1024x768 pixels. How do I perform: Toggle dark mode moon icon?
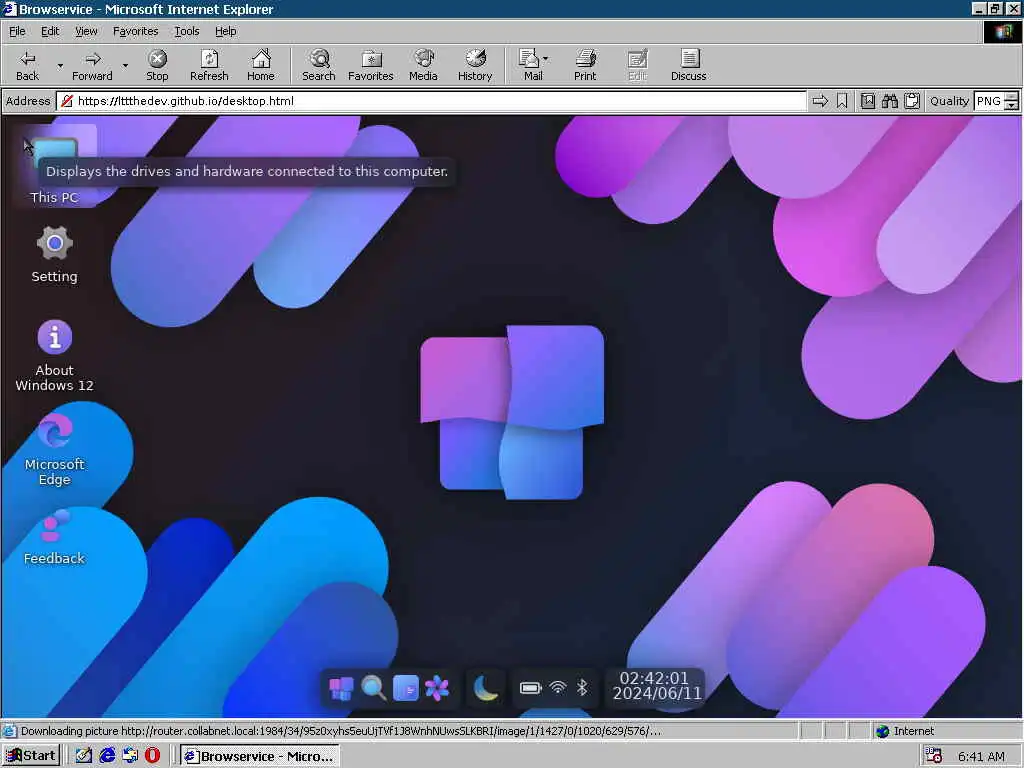pos(485,688)
